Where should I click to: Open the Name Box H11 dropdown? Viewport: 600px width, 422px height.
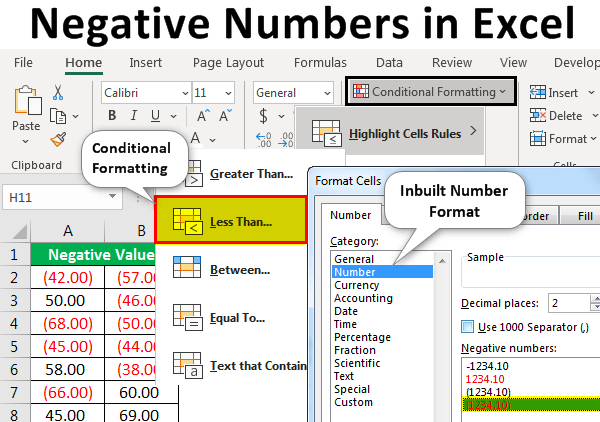tap(112, 196)
